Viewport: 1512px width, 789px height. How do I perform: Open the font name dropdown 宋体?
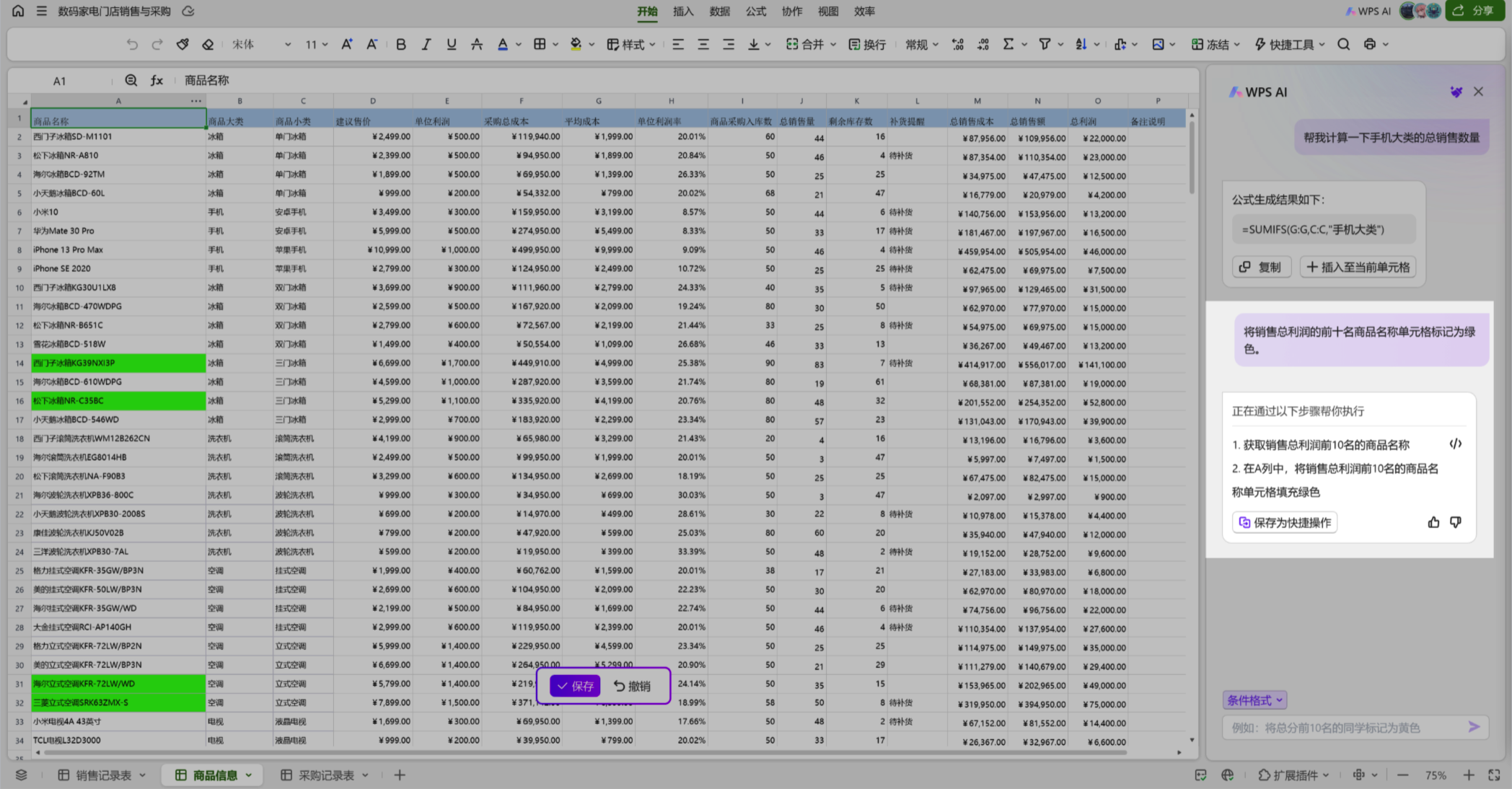(x=261, y=45)
